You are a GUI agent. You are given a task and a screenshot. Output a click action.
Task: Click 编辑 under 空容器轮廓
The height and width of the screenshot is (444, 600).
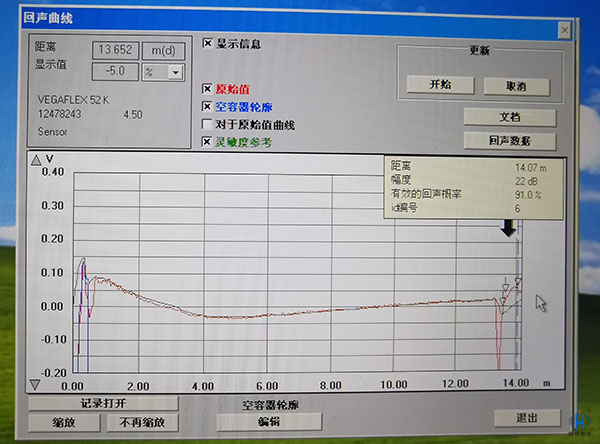pyautogui.click(x=269, y=422)
